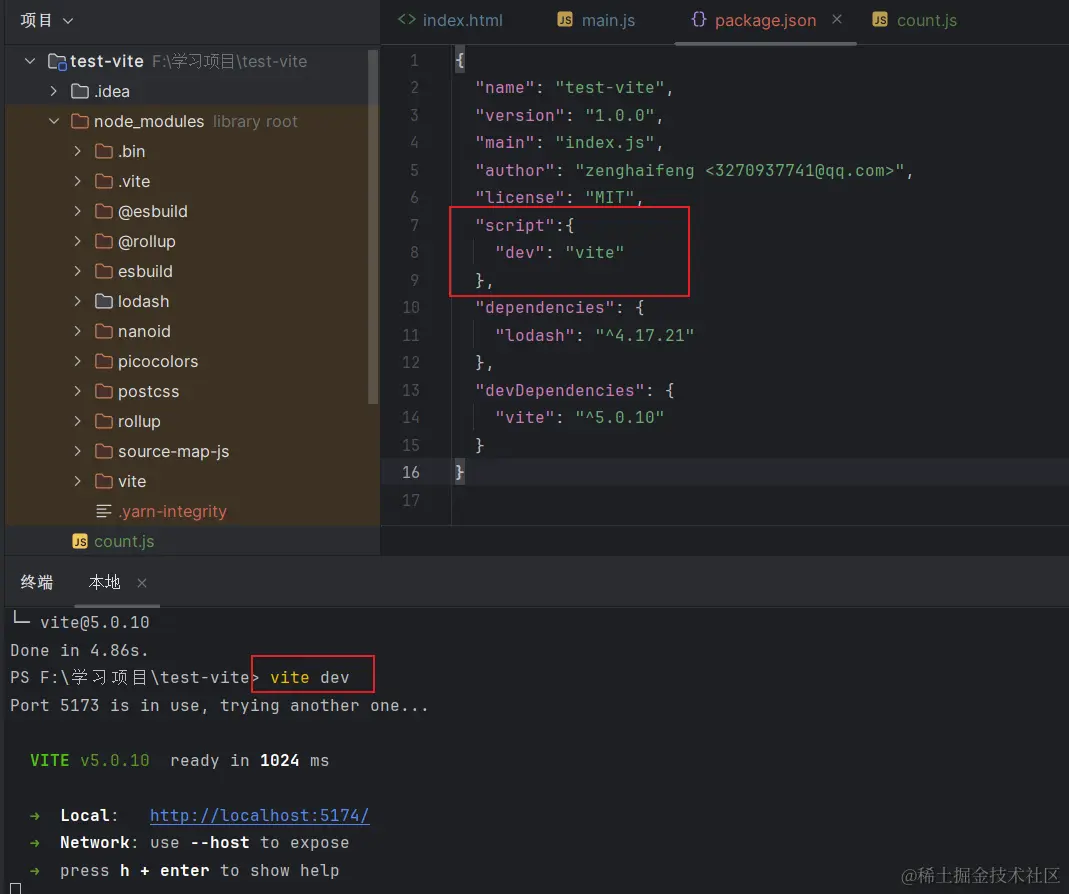Click the node_modules folder icon
Screen dimensions: 1069x894
click(80, 121)
